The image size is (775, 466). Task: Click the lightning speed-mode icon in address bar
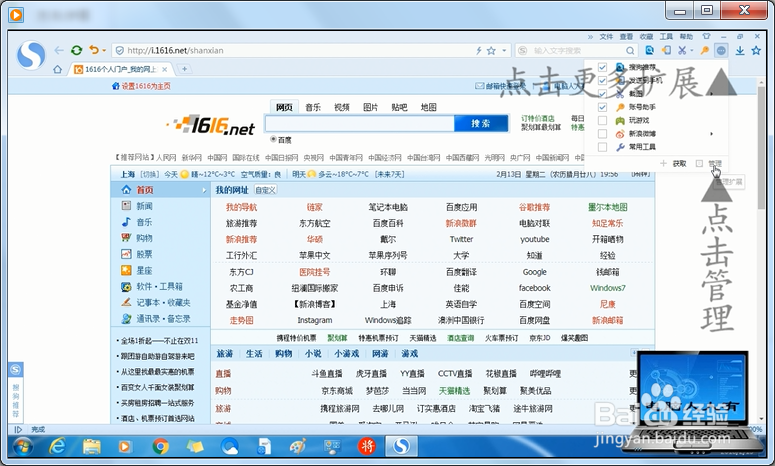point(479,50)
